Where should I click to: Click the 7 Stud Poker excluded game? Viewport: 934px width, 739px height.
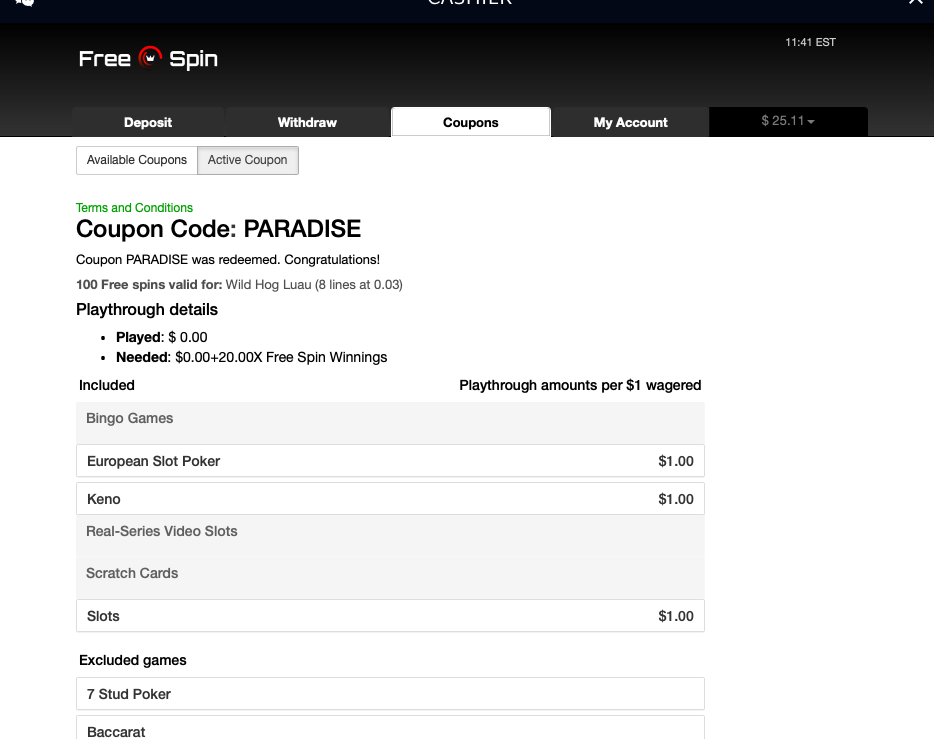tap(390, 693)
